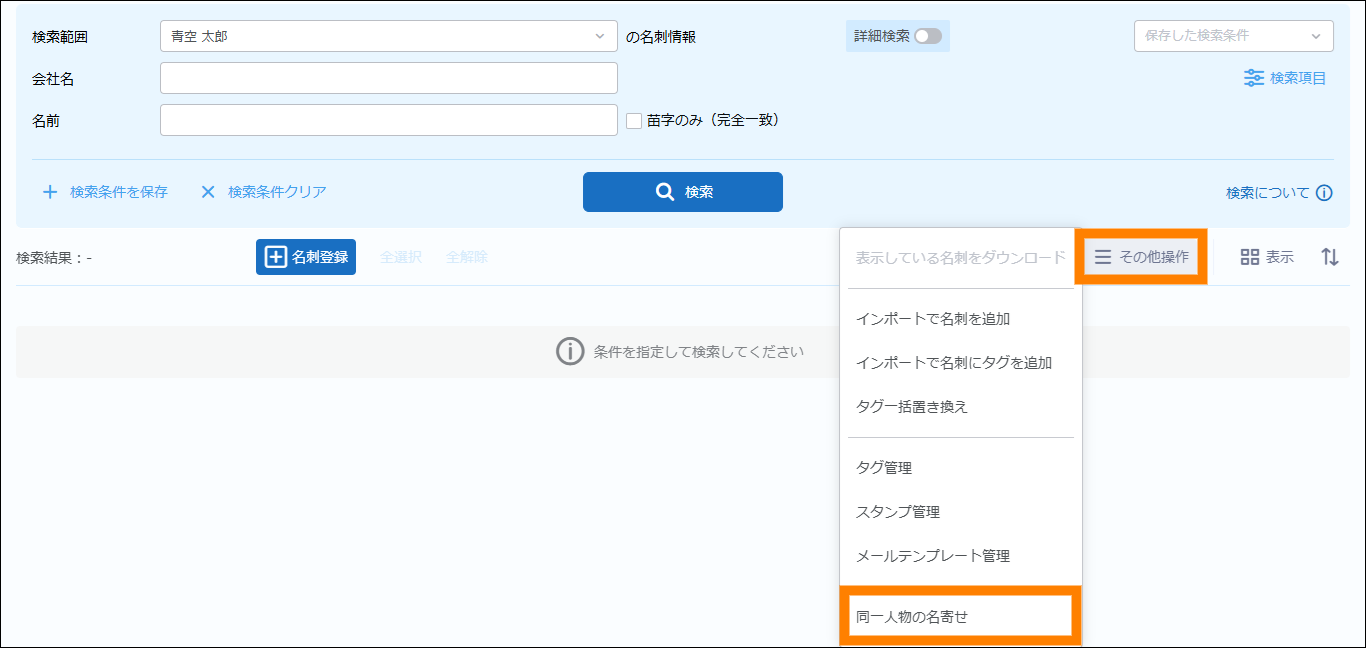Select メールテンプレート管理 menu entry
Viewport: 1366px width, 648px height.
(932, 555)
